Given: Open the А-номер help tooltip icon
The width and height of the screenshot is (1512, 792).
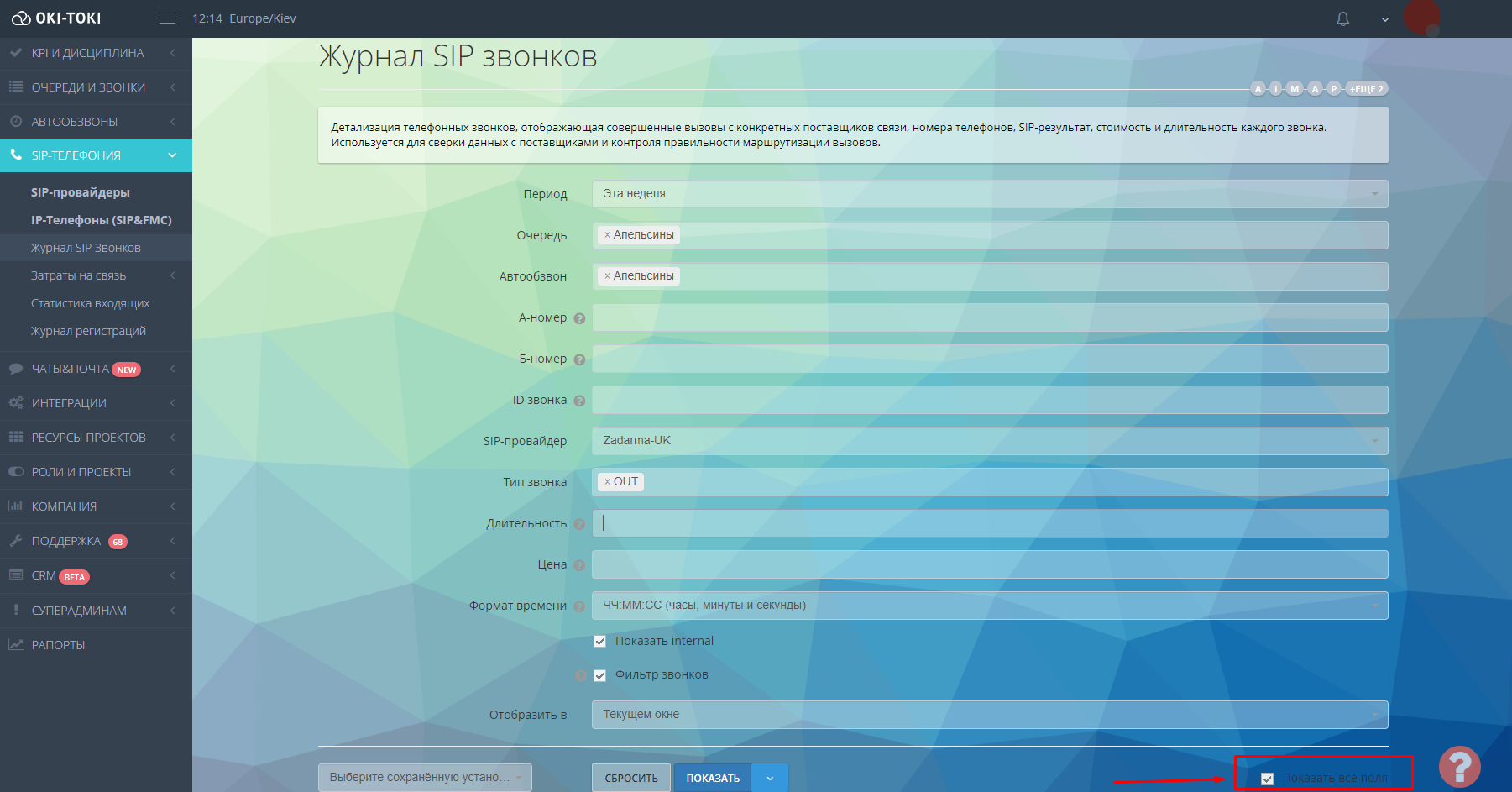Looking at the screenshot, I should [579, 318].
